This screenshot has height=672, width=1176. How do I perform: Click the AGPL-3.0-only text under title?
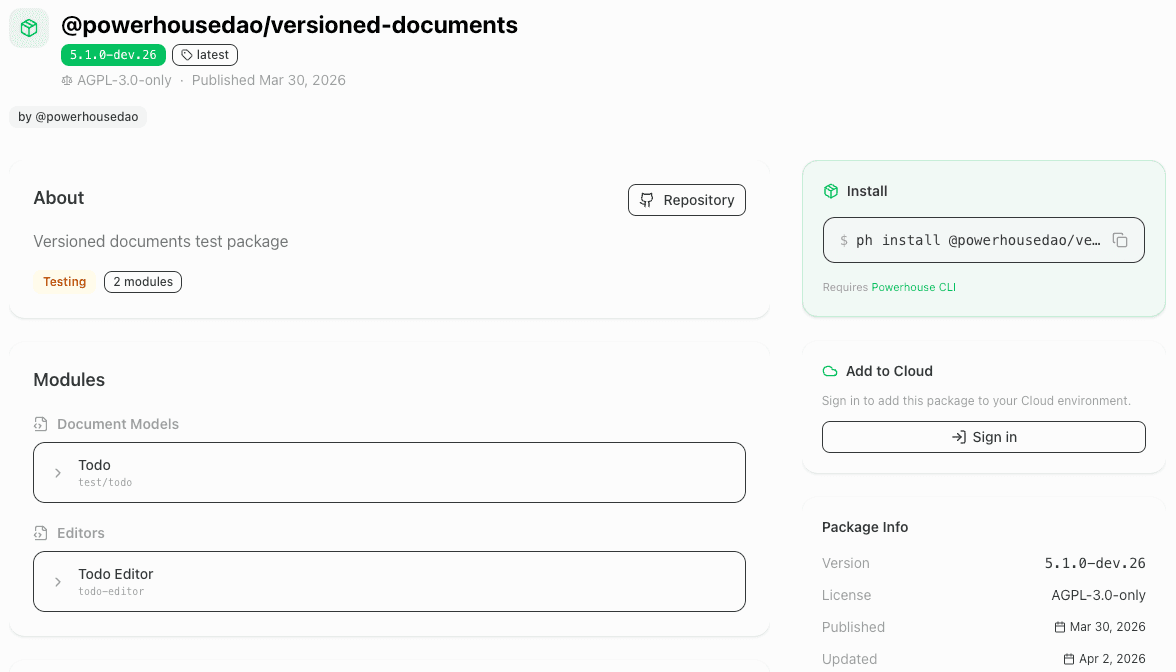point(124,80)
